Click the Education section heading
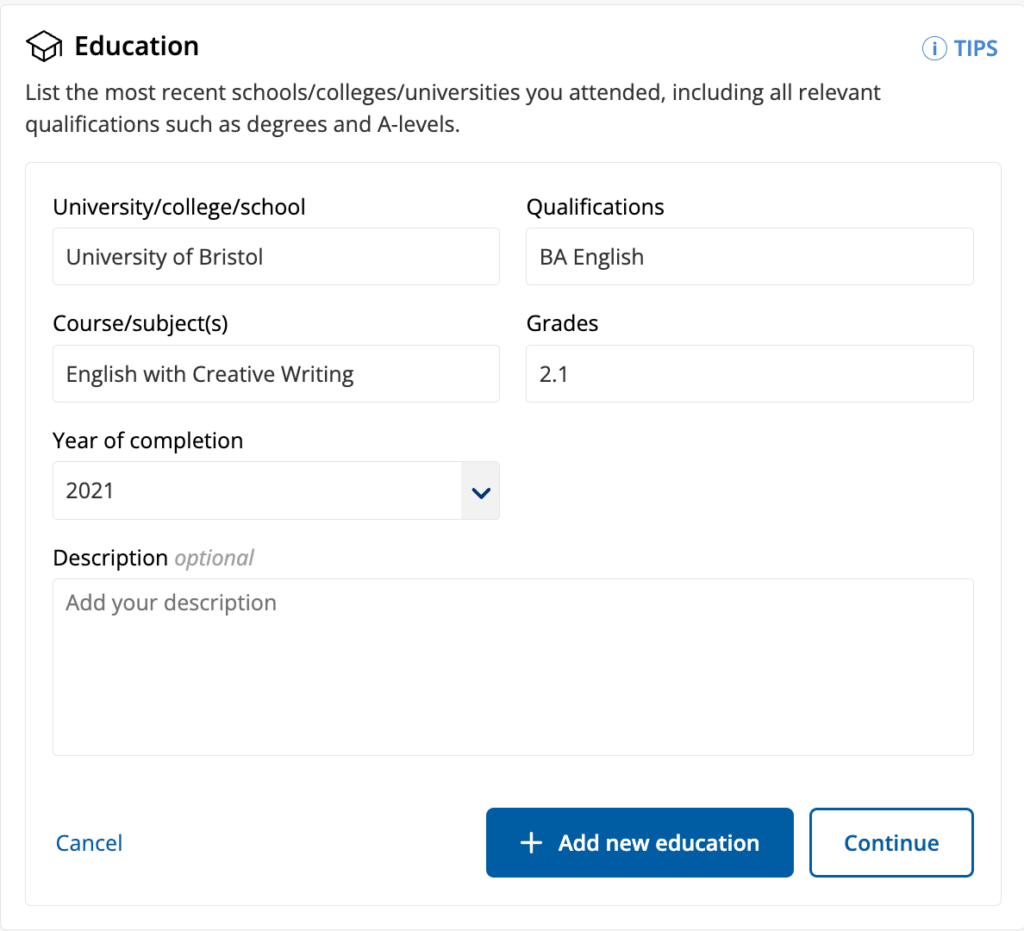Screen dimensions: 1024x931 point(136,45)
